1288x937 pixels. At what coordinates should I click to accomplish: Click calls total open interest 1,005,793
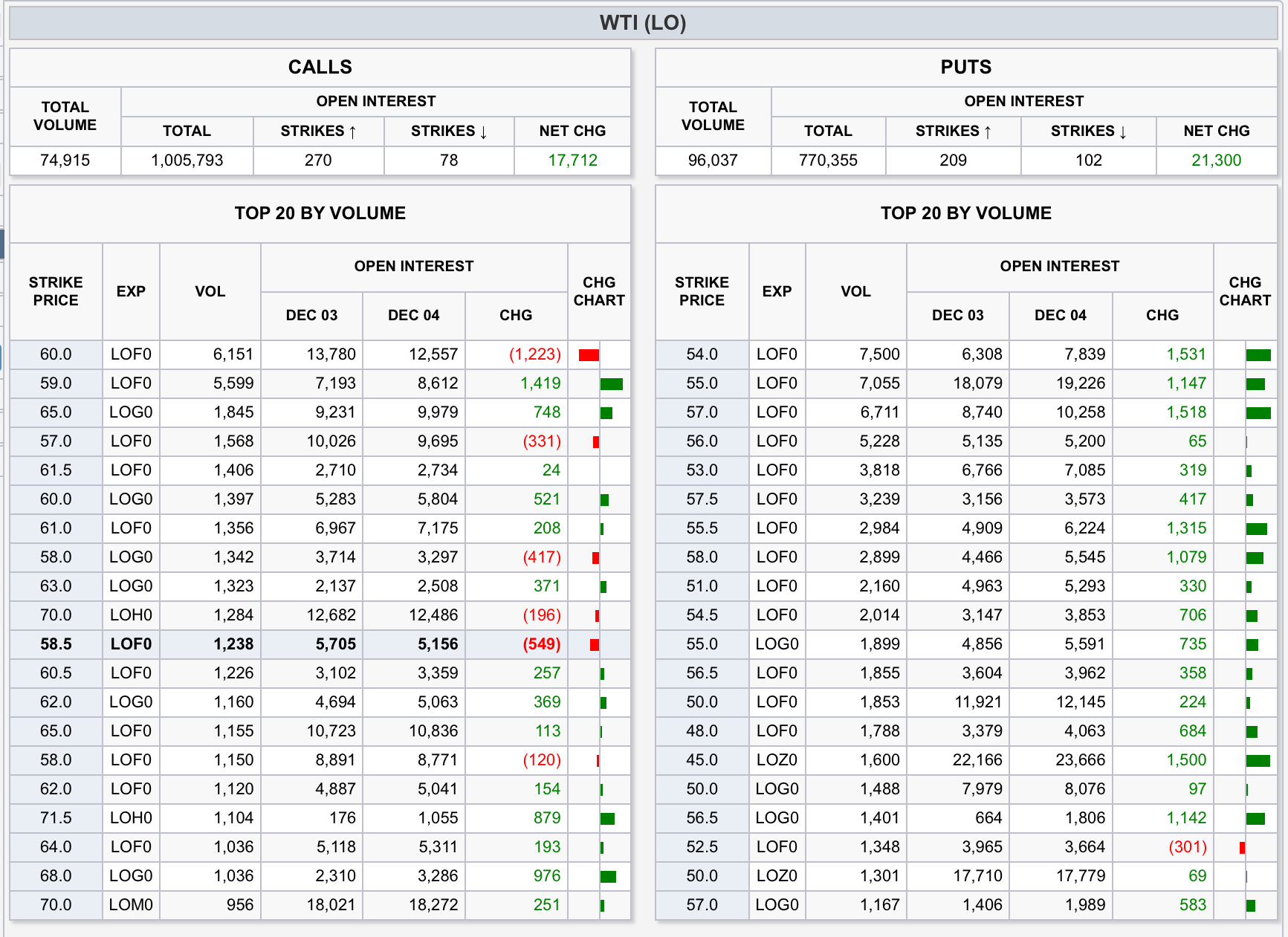click(x=187, y=161)
